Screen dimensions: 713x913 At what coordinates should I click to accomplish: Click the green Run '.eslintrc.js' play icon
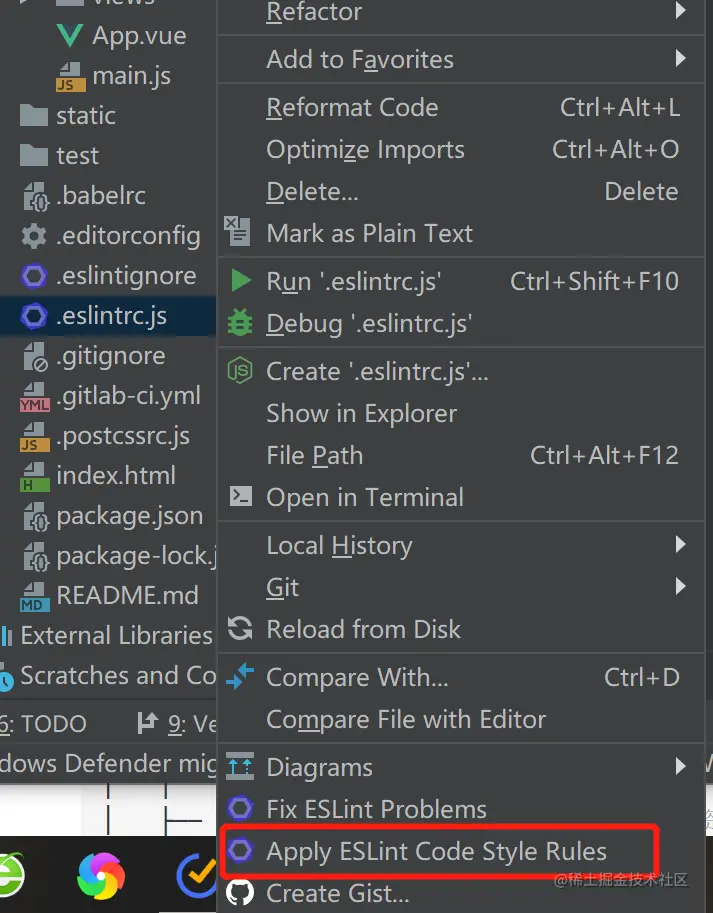240,281
